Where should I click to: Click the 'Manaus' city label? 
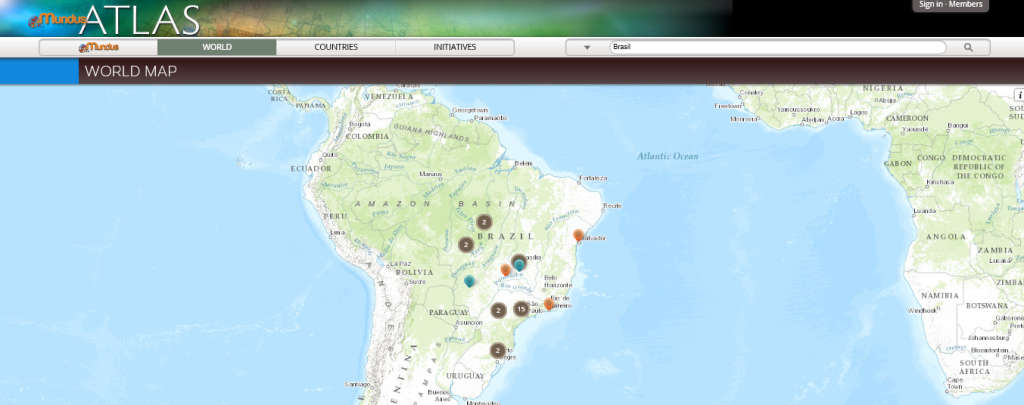(x=431, y=174)
